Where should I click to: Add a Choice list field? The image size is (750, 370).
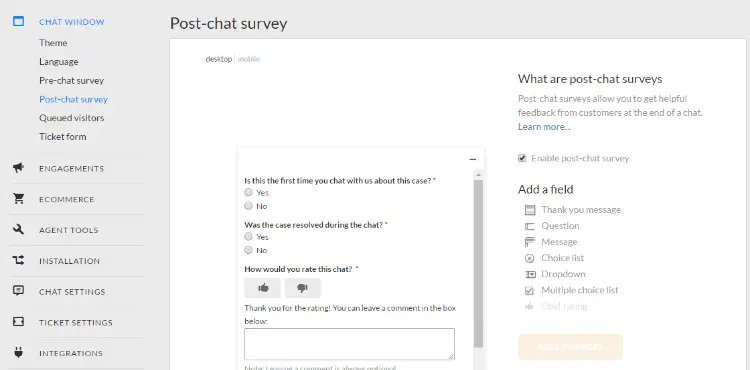click(562, 258)
